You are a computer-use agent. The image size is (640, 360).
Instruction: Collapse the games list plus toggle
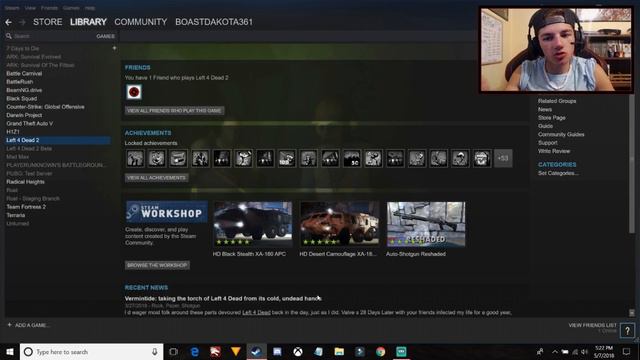114,48
